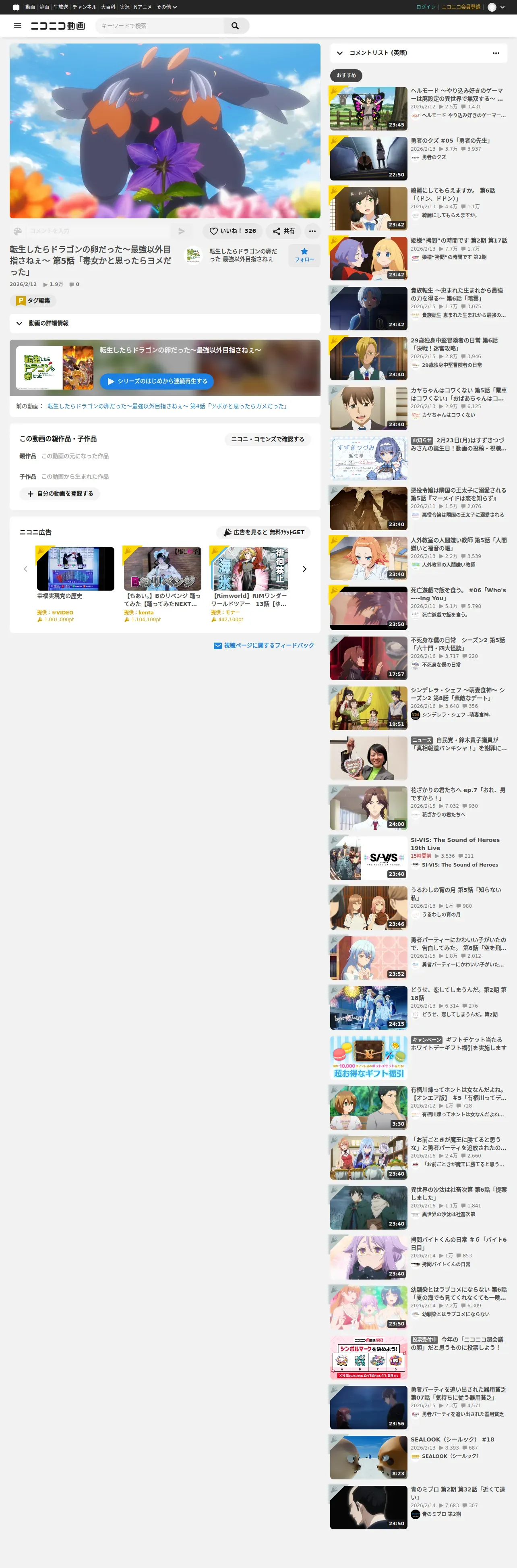Open comment list options ellipsis

click(x=496, y=53)
